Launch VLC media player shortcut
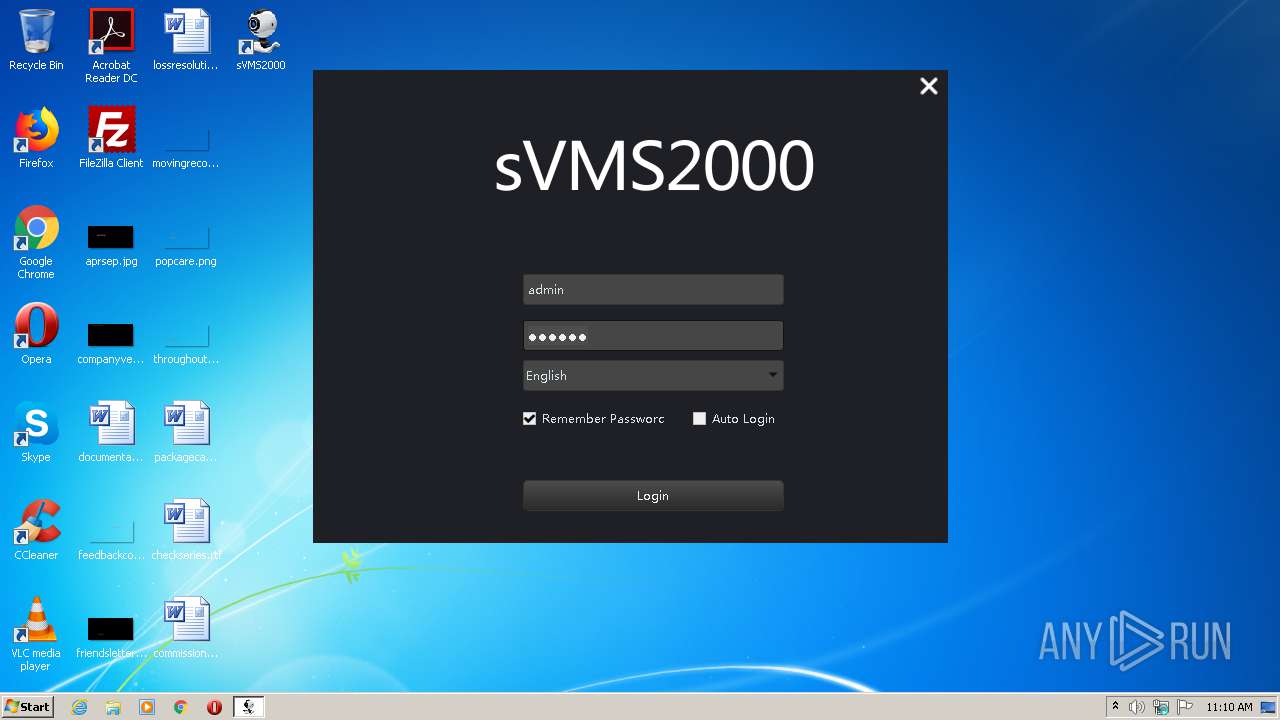 pyautogui.click(x=36, y=634)
